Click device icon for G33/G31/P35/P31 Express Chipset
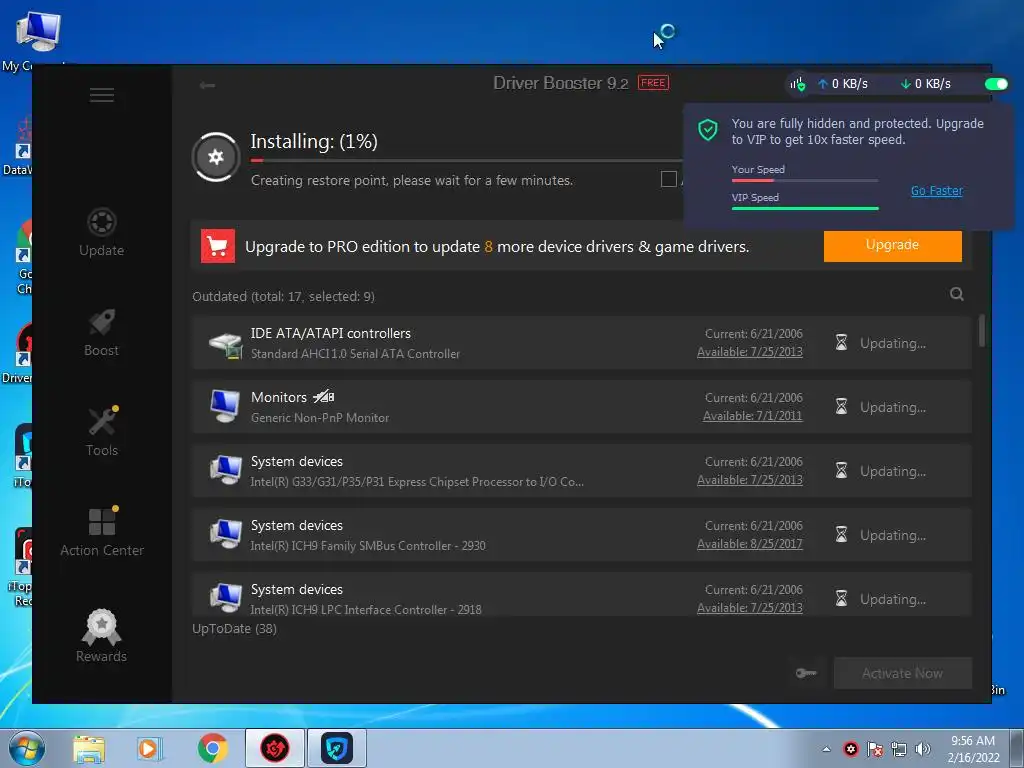 click(x=226, y=470)
